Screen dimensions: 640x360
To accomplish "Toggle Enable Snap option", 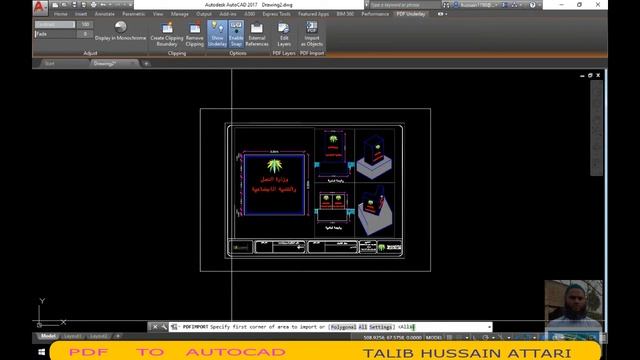I will point(236,34).
